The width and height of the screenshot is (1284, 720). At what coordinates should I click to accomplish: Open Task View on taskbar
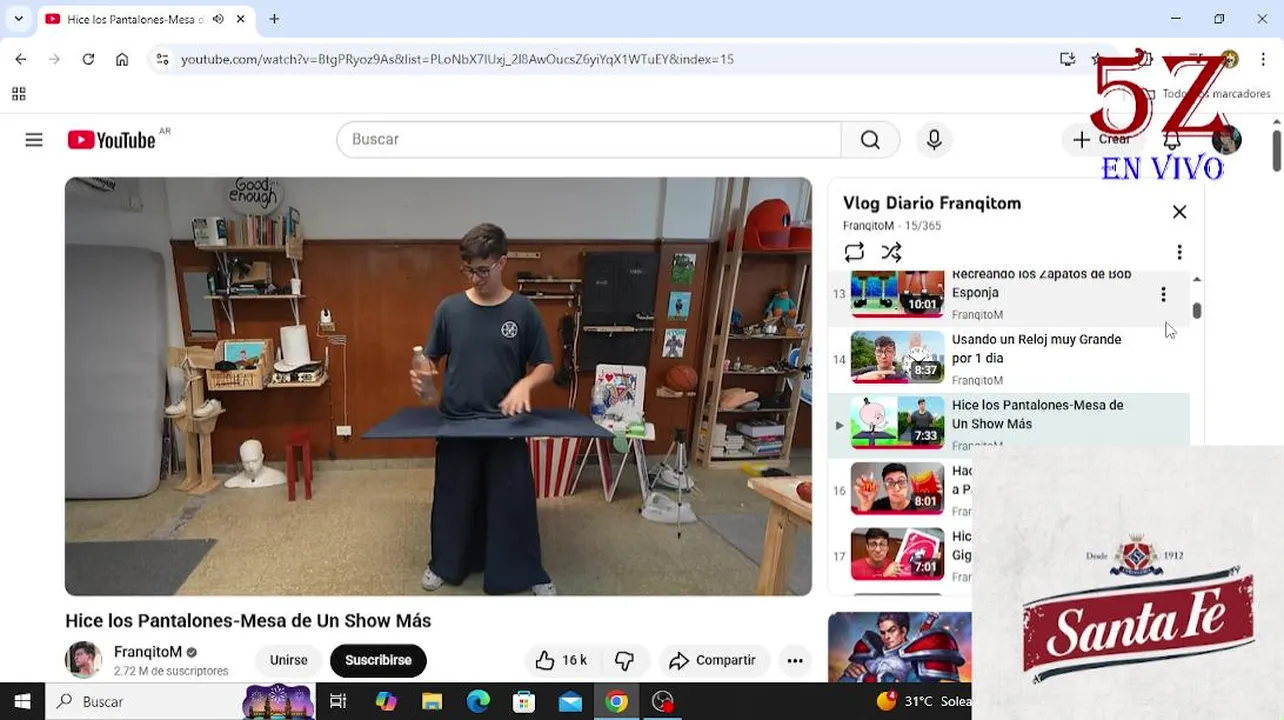[338, 702]
